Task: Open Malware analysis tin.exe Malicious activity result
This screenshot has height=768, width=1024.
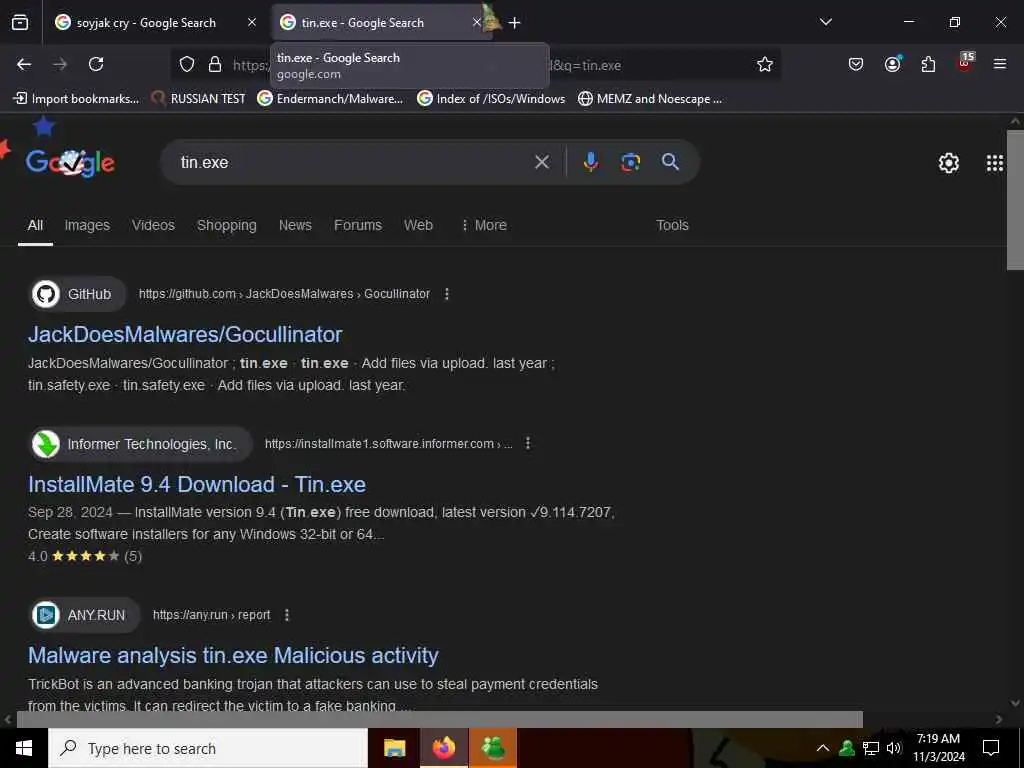Action: pos(233,656)
